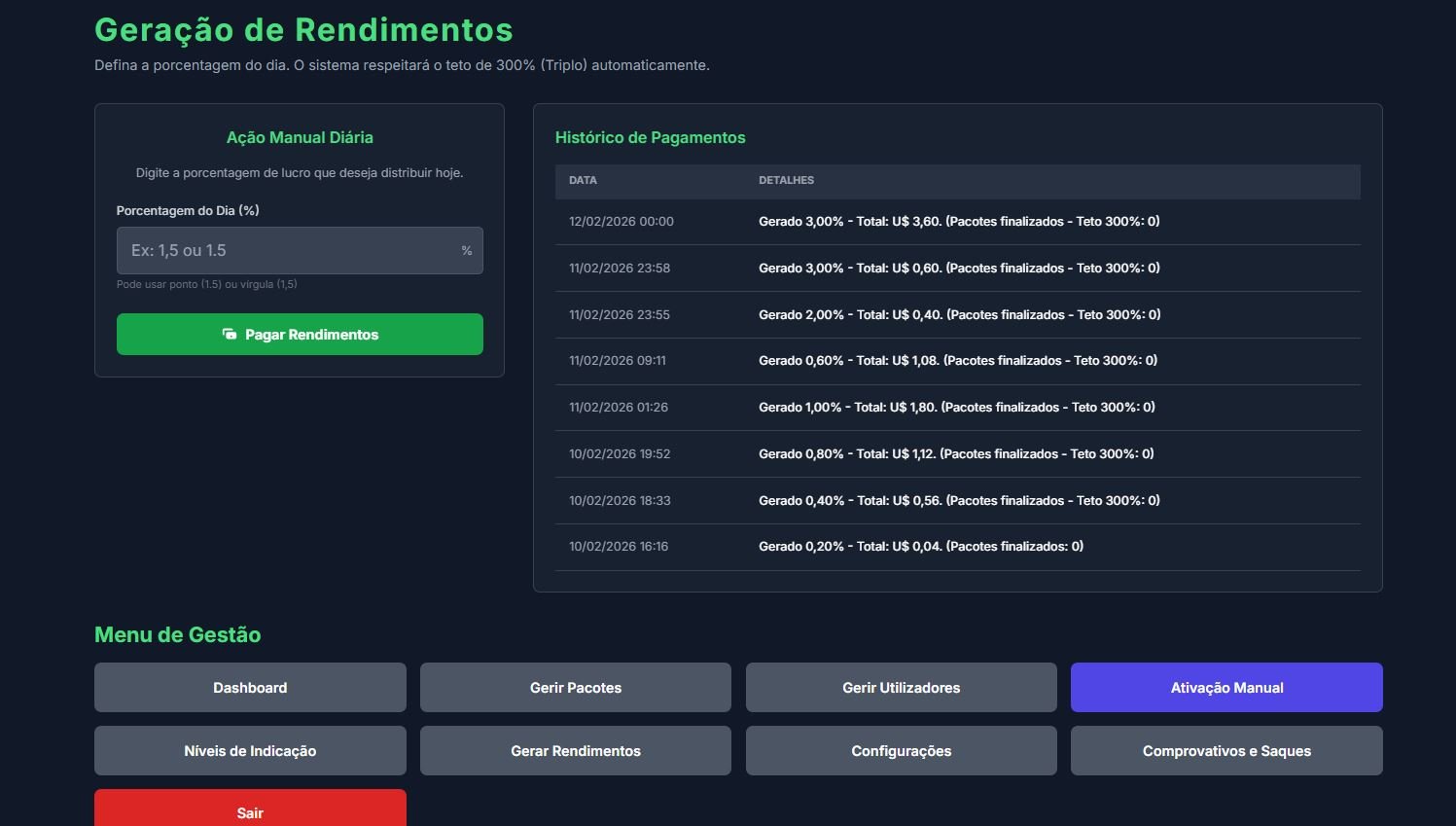
Task: Go to Gerir Utilizadores
Action: pos(901,688)
